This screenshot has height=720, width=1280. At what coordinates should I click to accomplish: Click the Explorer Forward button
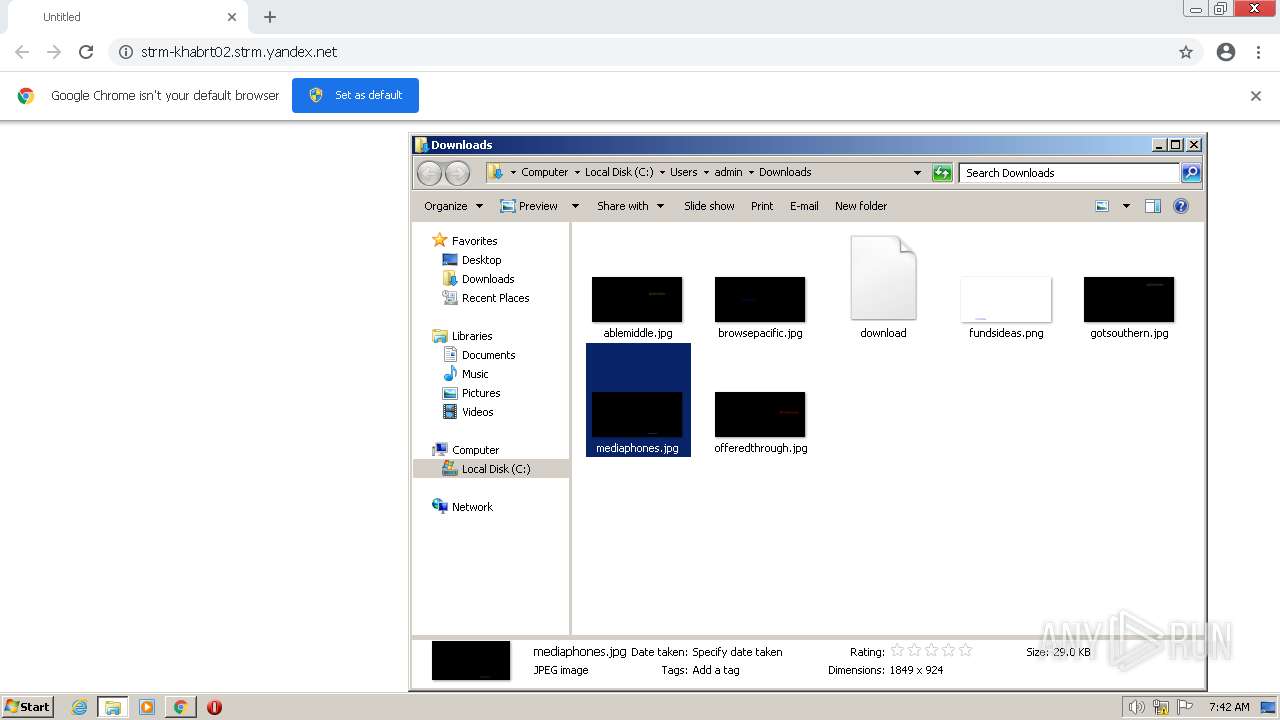pos(457,173)
